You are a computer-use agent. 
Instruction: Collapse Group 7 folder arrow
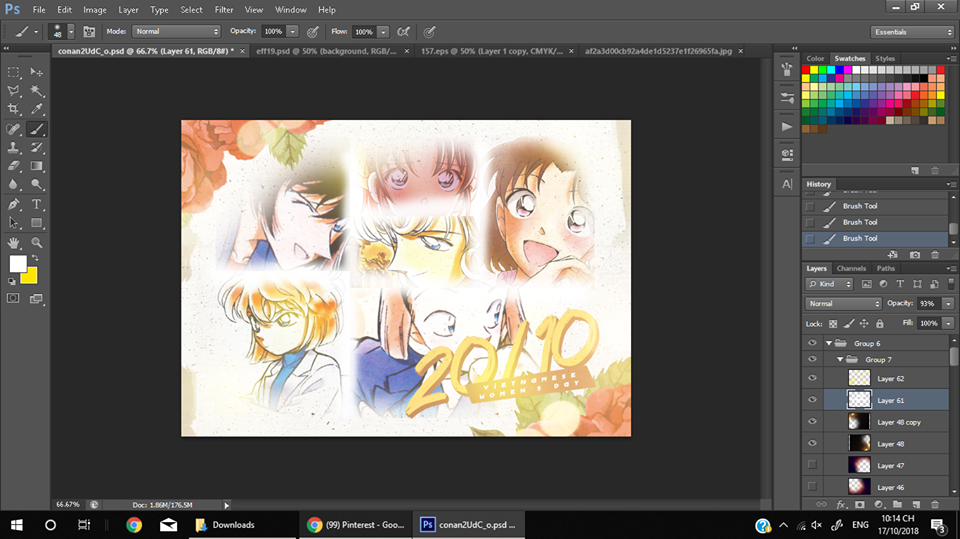840,360
